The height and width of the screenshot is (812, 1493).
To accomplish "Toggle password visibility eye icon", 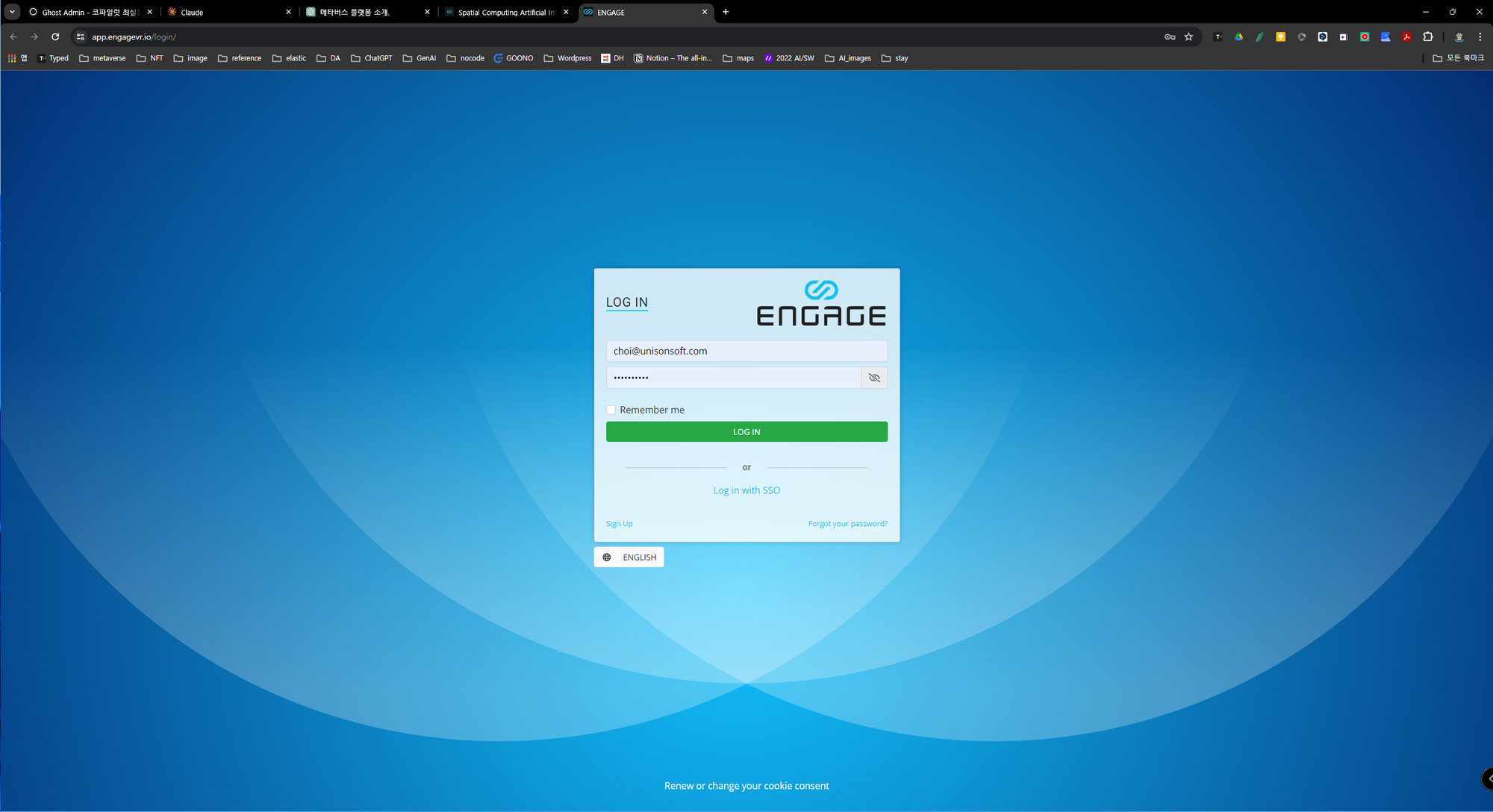I will click(874, 378).
